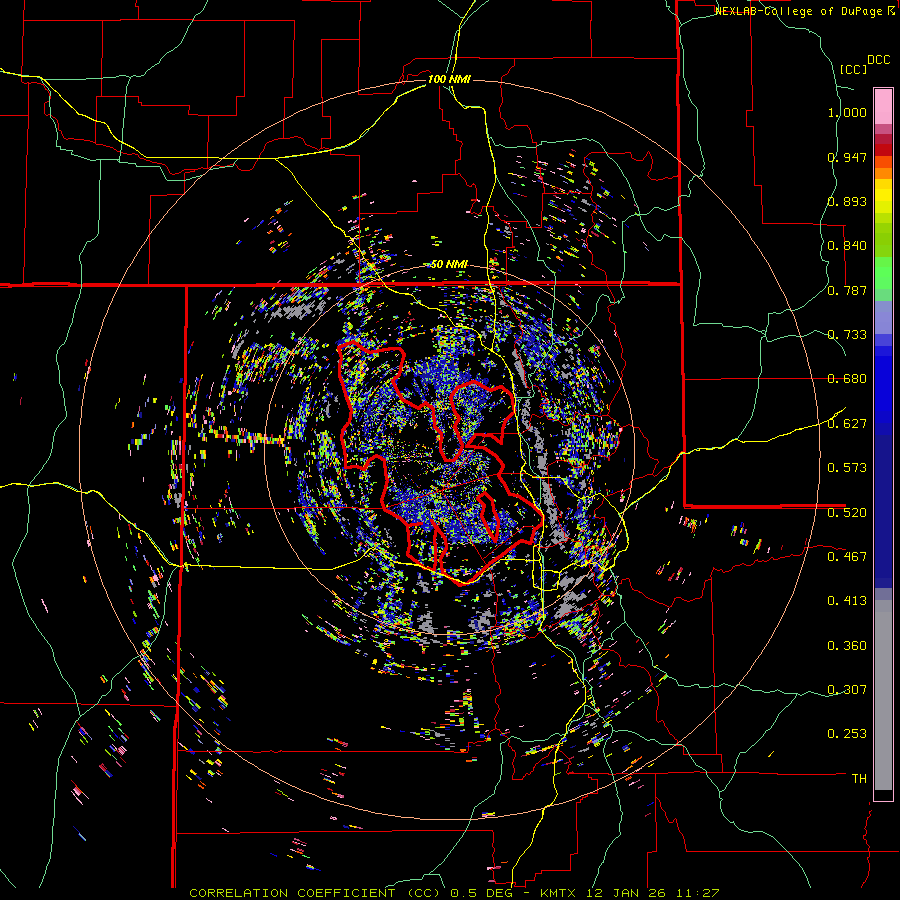This screenshot has width=900, height=900.
Task: Click the 50 NMI range ring label
Action: (449, 264)
